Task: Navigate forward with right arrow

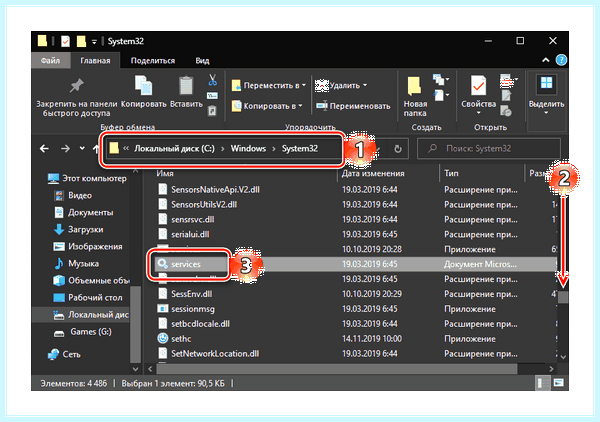Action: 65,148
